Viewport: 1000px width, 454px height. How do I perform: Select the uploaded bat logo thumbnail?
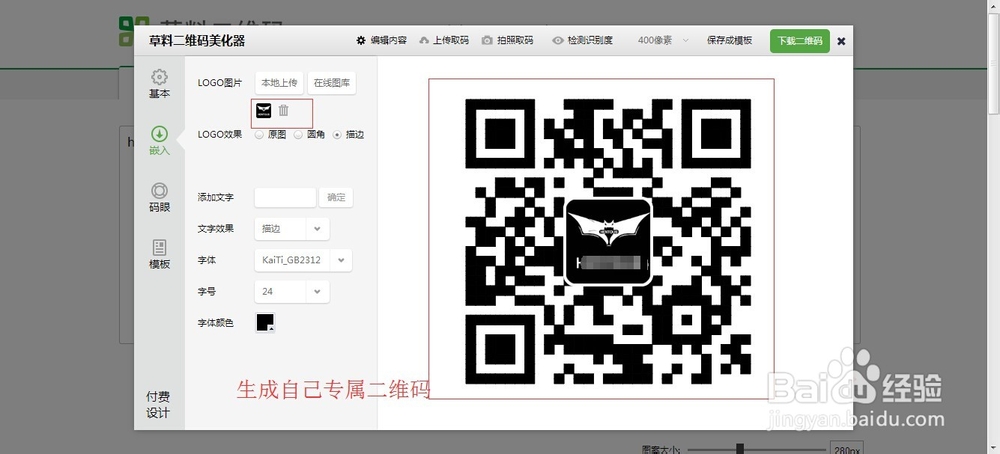point(263,110)
